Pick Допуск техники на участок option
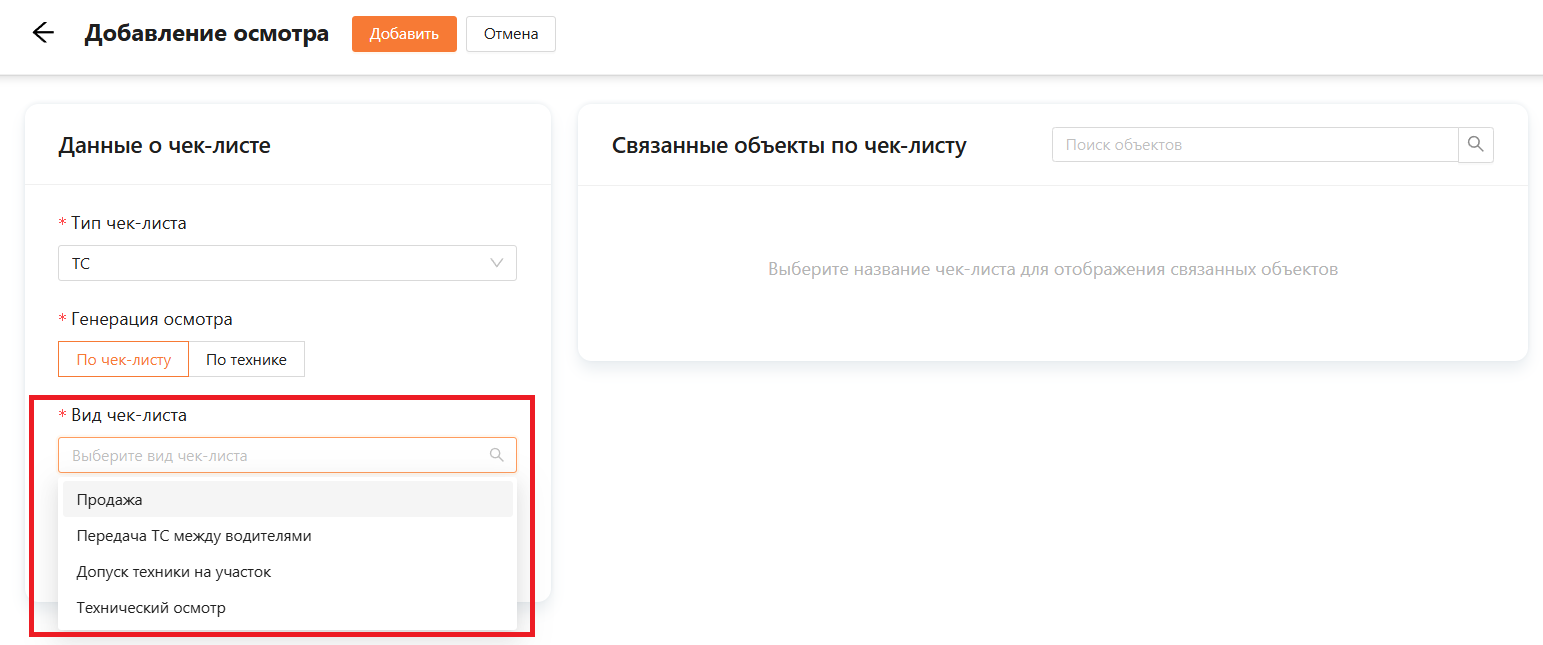The height and width of the screenshot is (645, 1543). (x=174, y=572)
